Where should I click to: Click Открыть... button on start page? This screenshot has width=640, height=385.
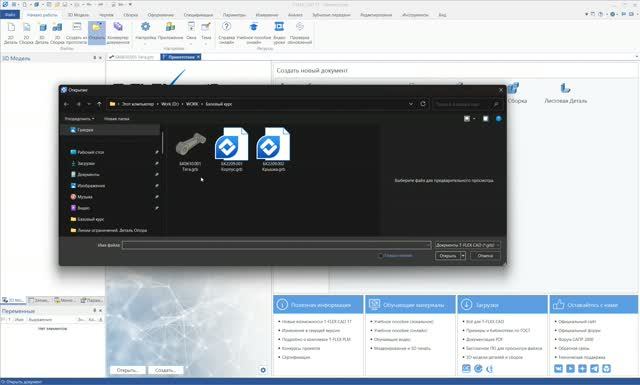[x=127, y=370]
